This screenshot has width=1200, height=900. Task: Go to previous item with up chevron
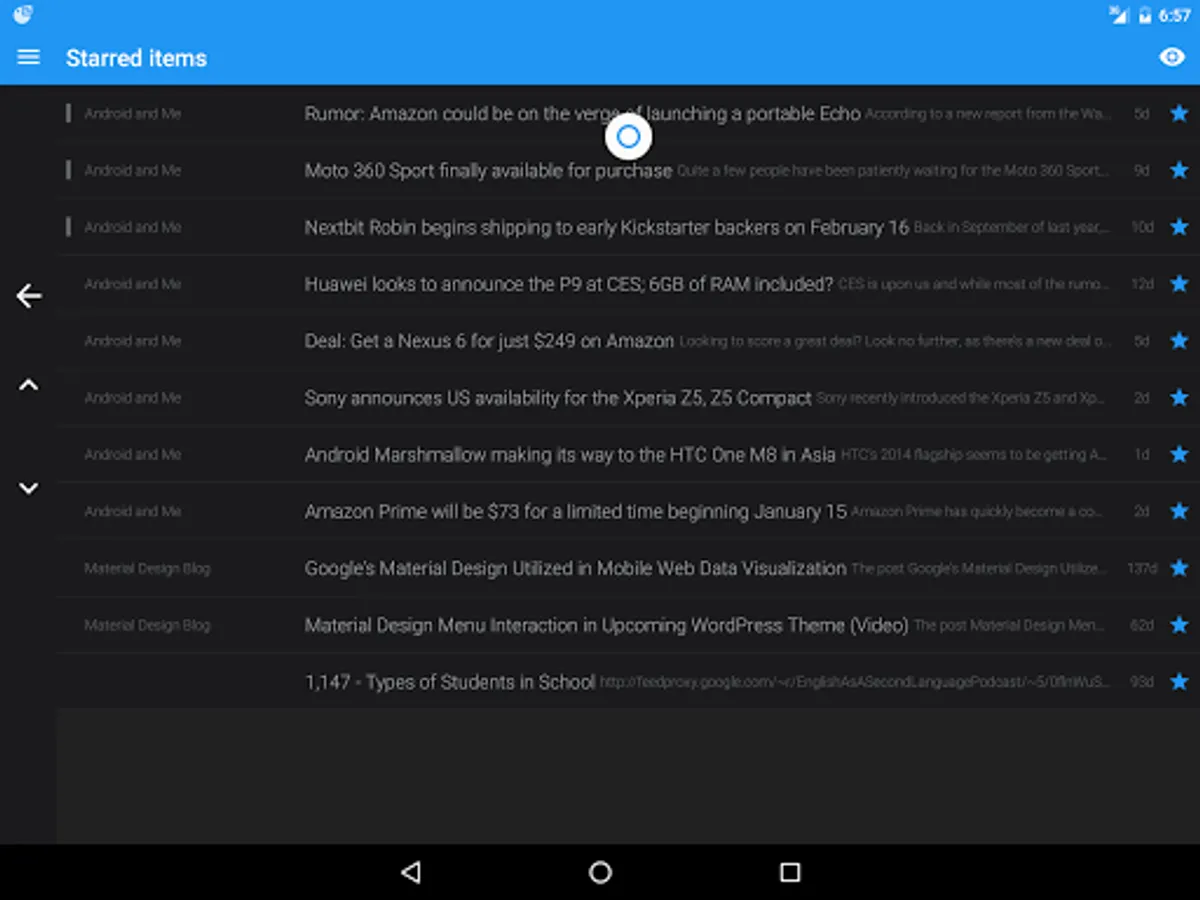(29, 385)
